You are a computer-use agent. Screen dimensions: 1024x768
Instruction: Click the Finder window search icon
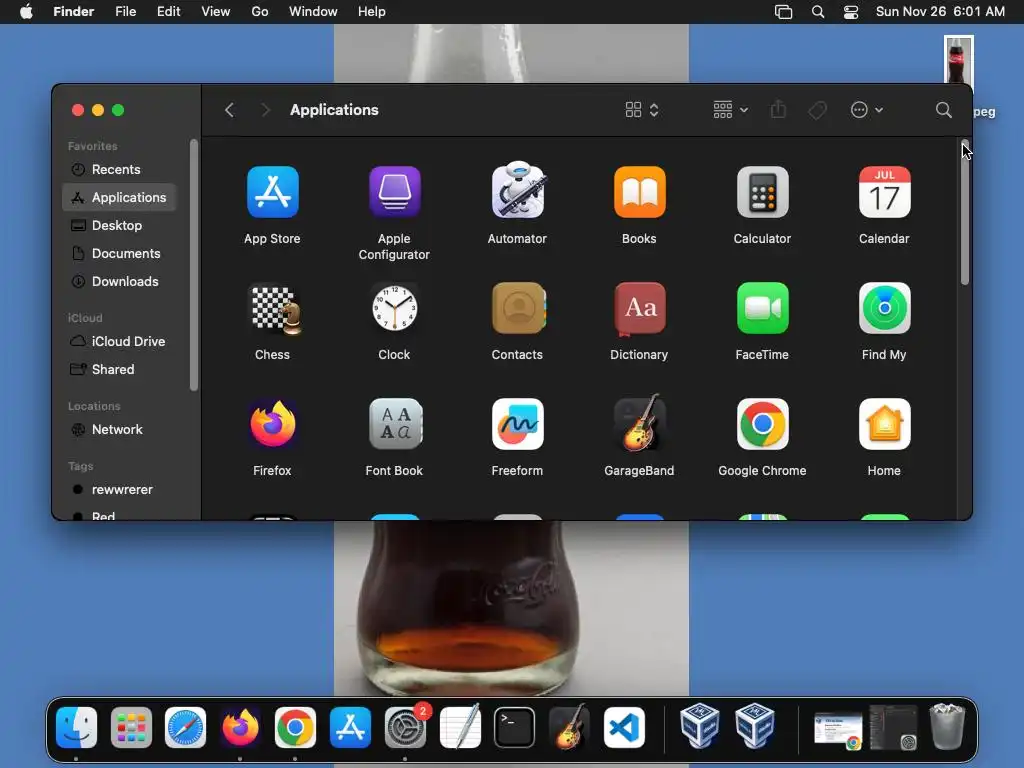coord(943,110)
